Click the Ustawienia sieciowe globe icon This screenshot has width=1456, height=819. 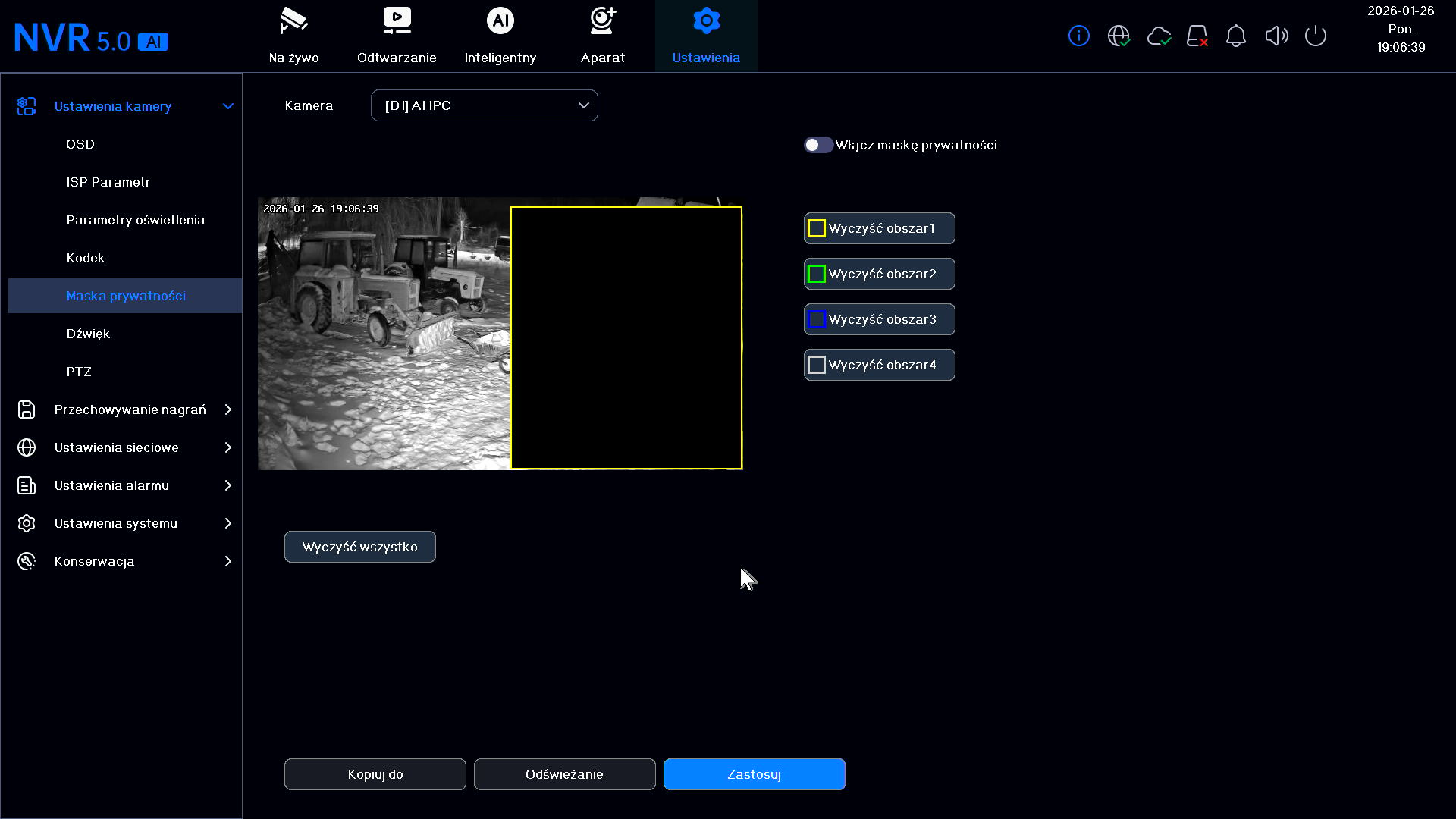tap(27, 447)
